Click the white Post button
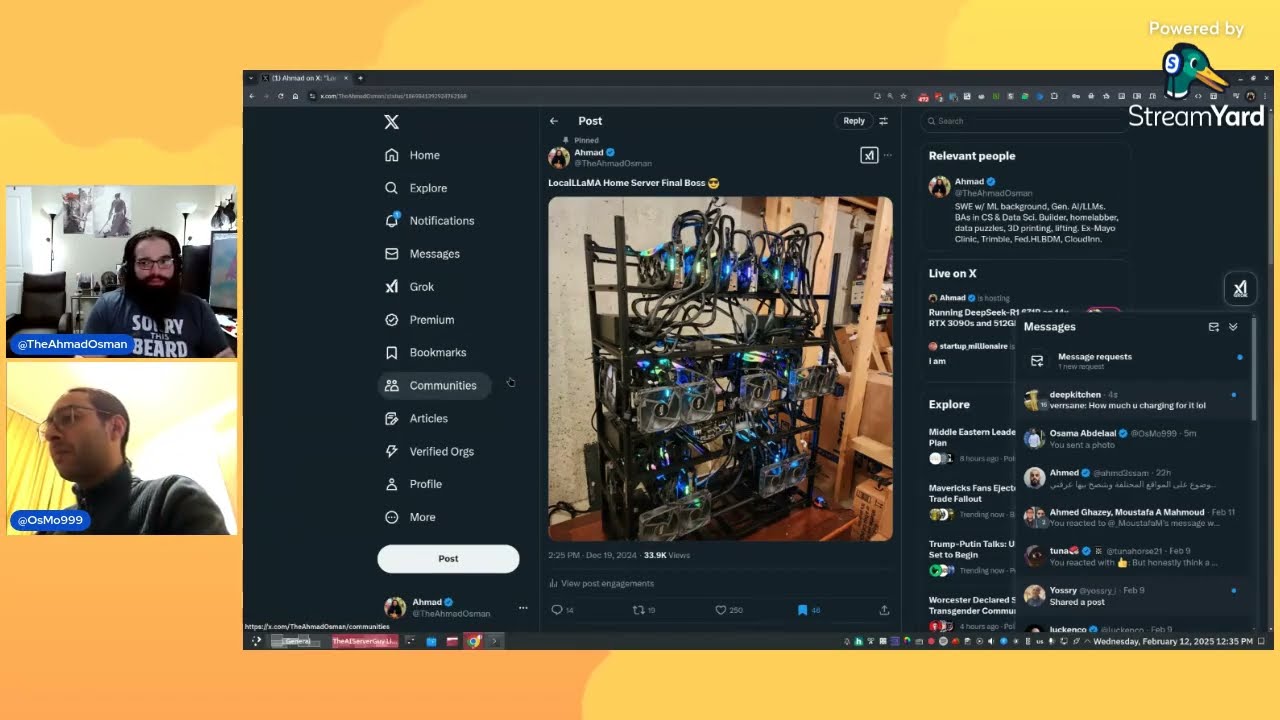The image size is (1280, 720). tap(448, 559)
